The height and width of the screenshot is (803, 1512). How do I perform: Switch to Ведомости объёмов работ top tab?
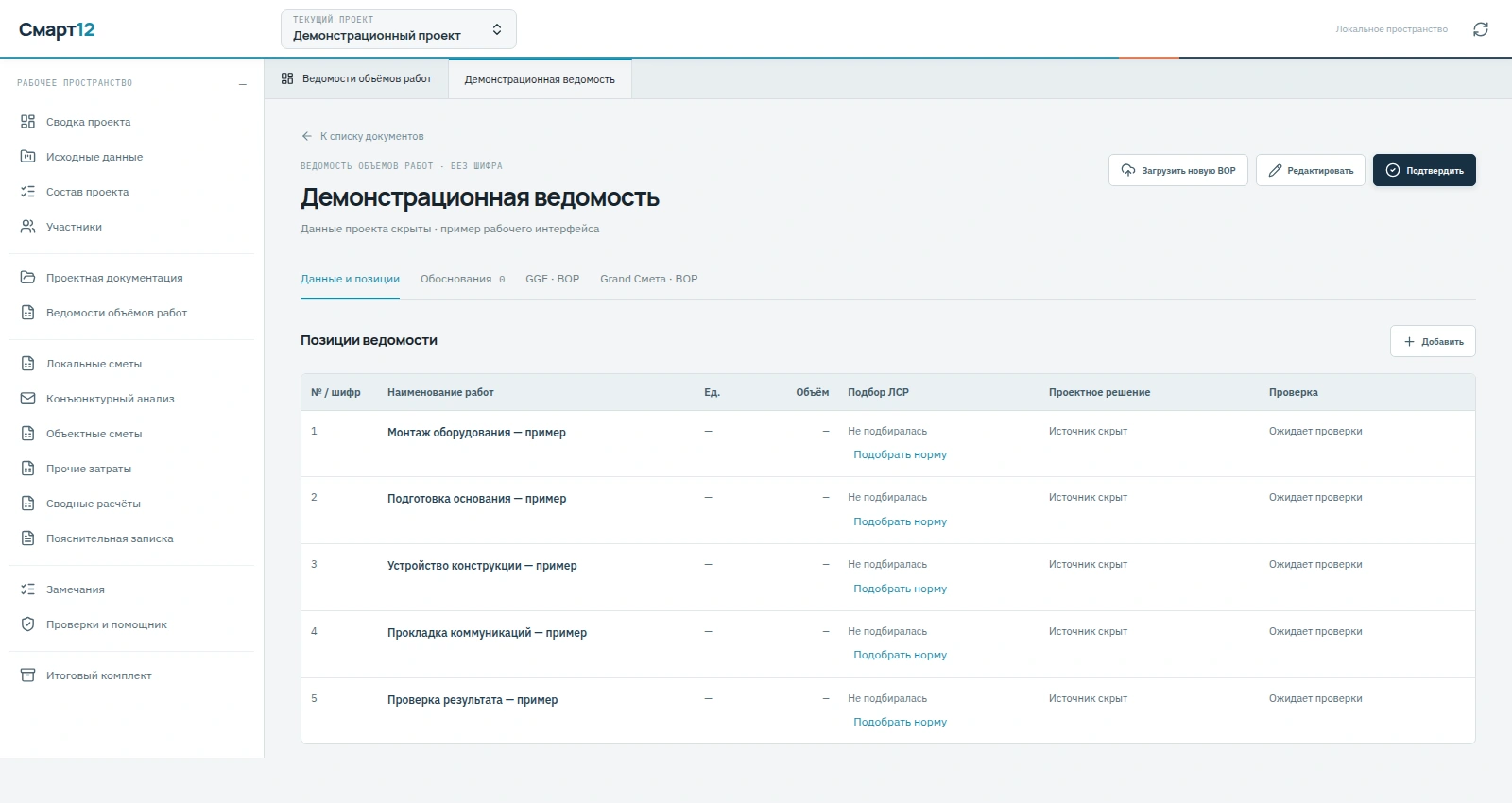click(x=356, y=79)
